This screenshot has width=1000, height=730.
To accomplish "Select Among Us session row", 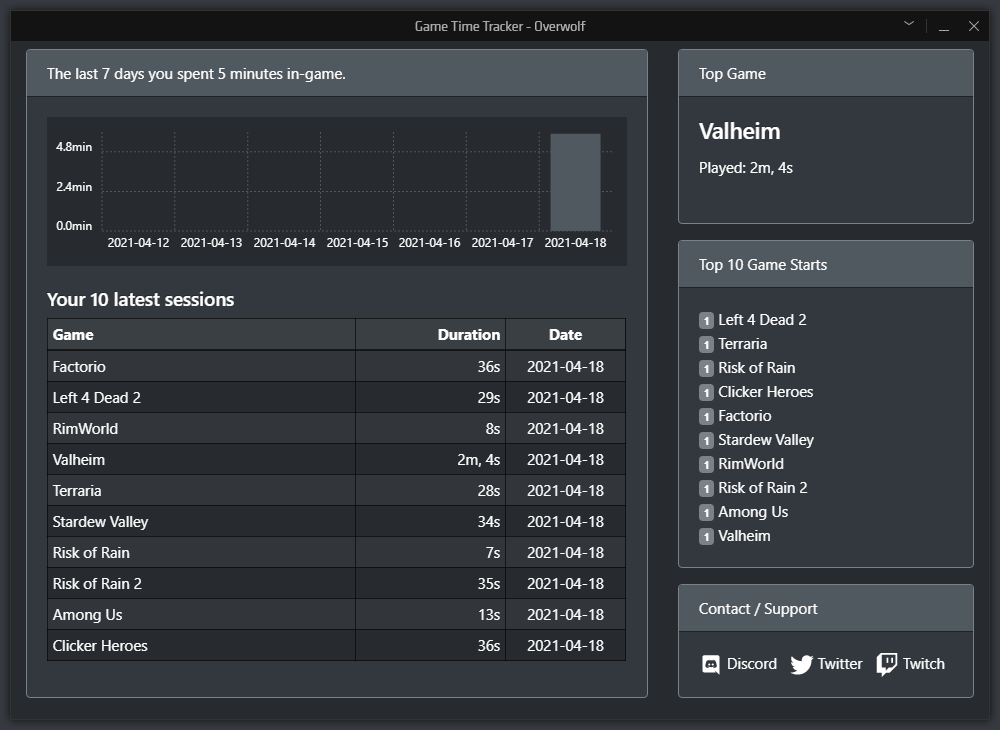I will point(336,615).
